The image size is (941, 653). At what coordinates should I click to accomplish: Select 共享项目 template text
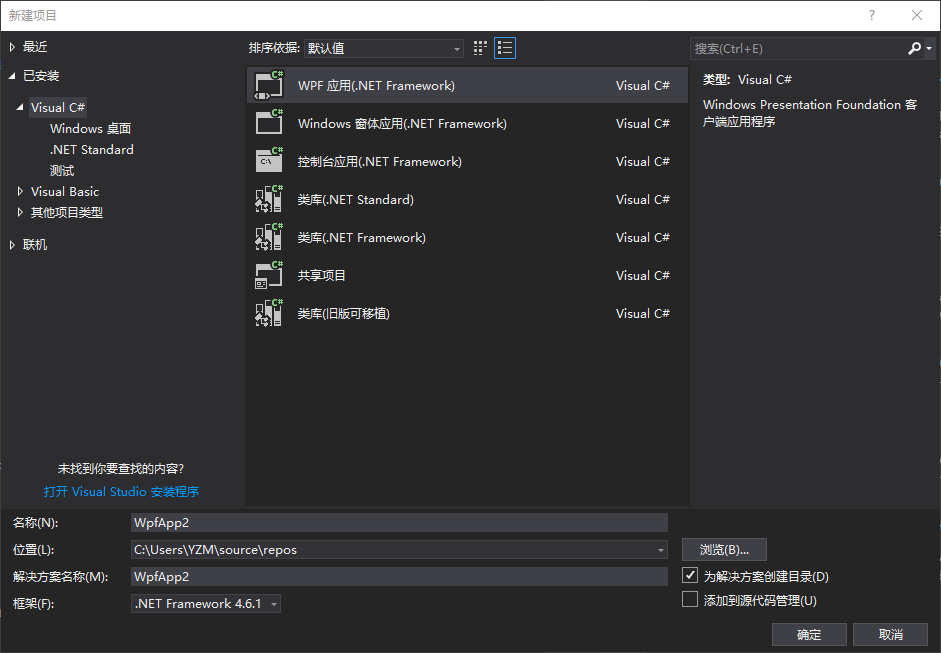[322, 275]
